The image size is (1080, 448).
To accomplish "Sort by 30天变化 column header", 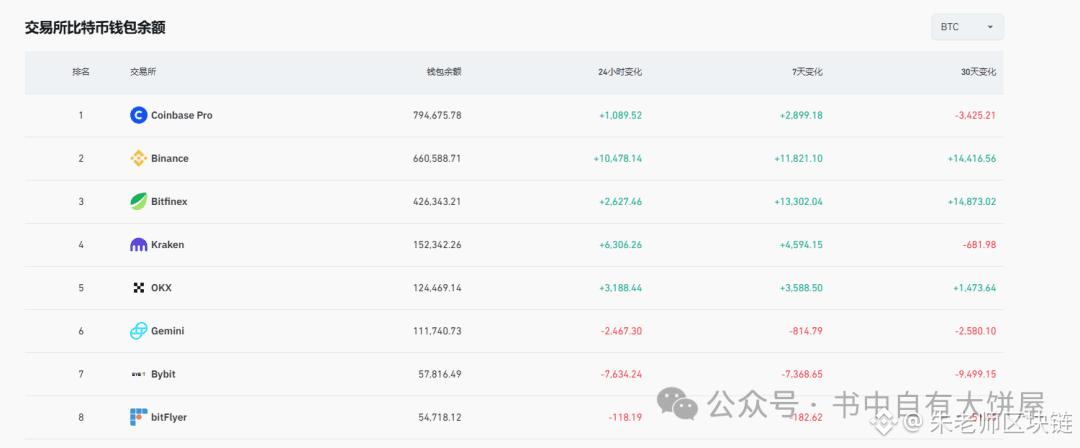I will pos(977,72).
